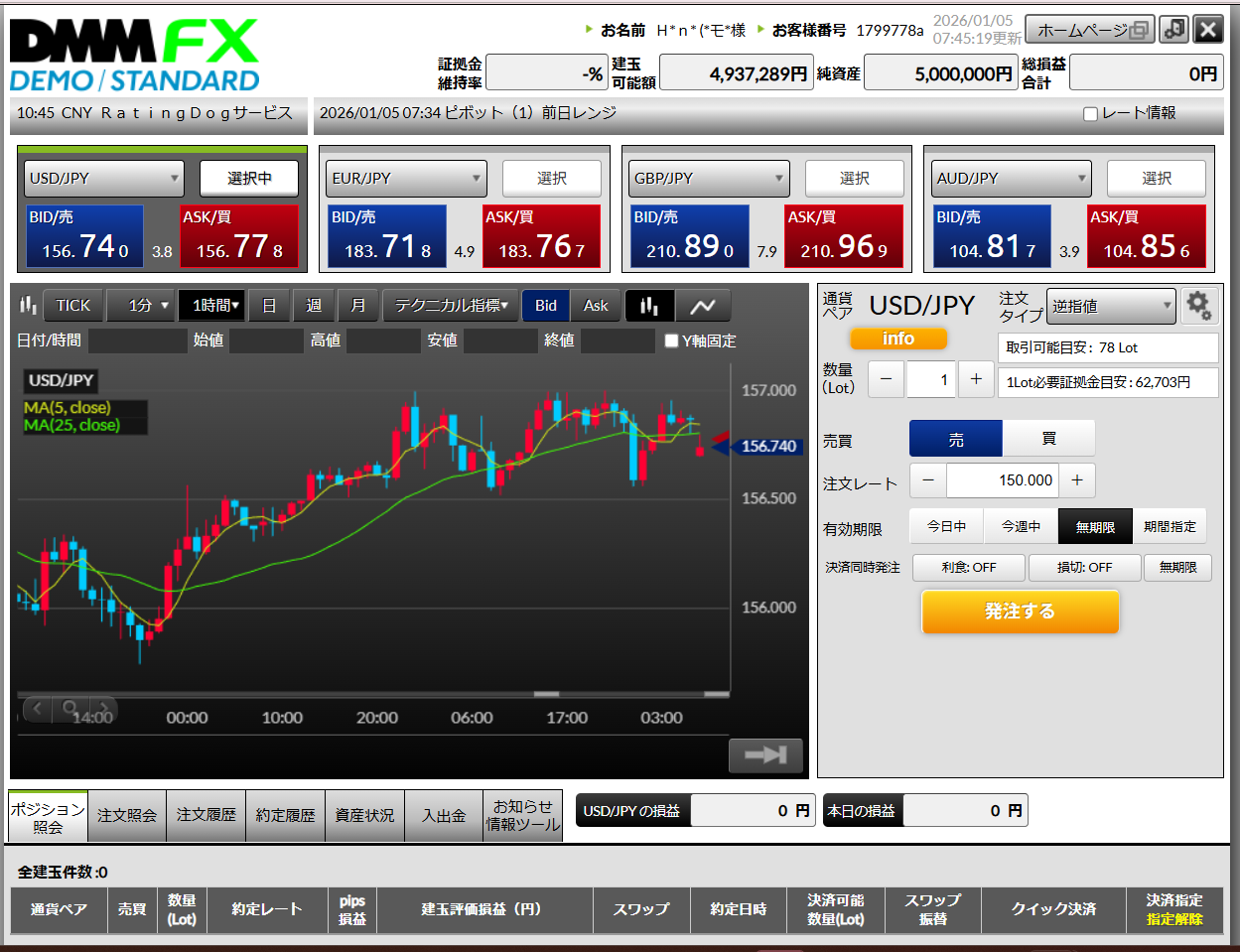Click the orange 発注する button
1240x952 pixels.
[x=1020, y=612]
